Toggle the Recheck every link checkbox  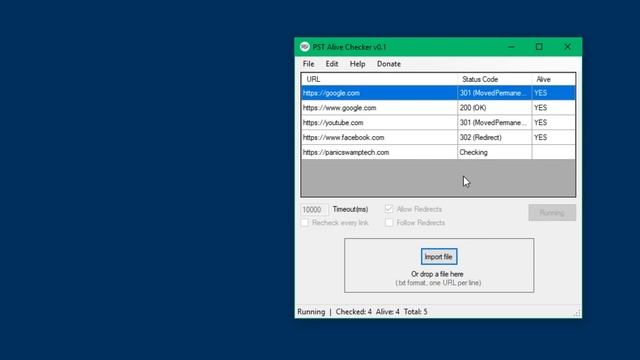point(304,222)
